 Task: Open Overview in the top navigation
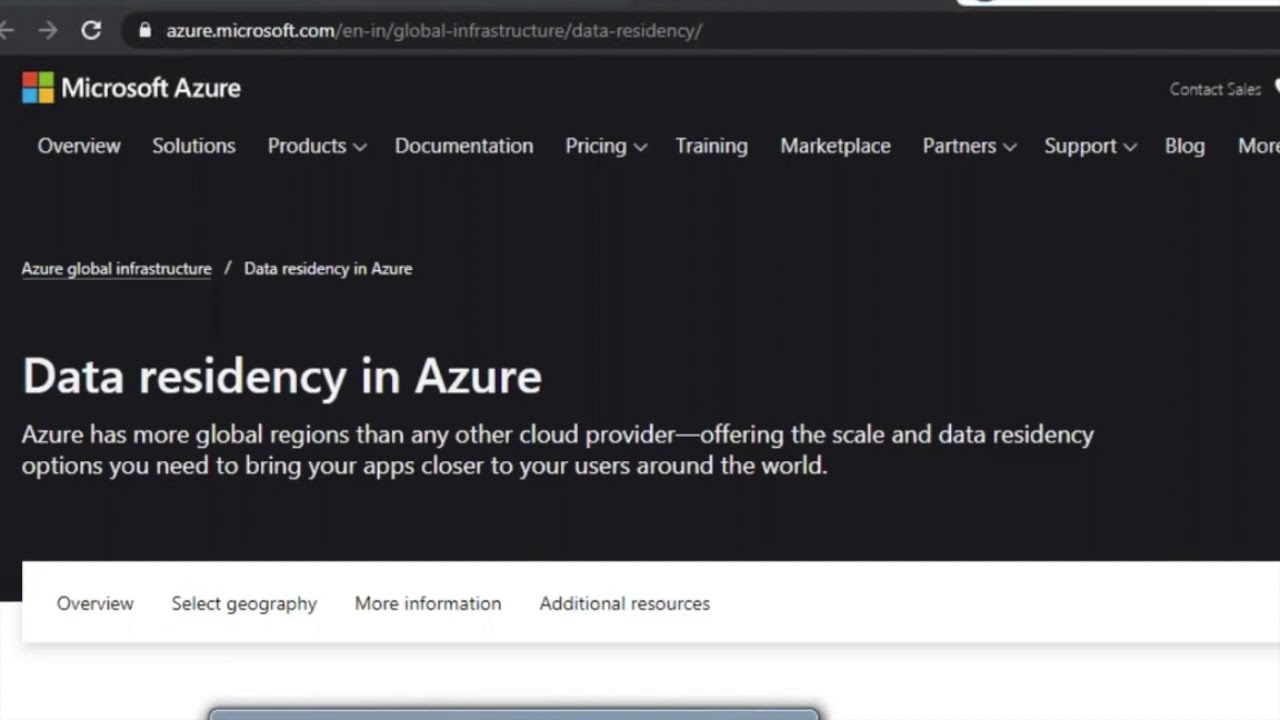79,146
